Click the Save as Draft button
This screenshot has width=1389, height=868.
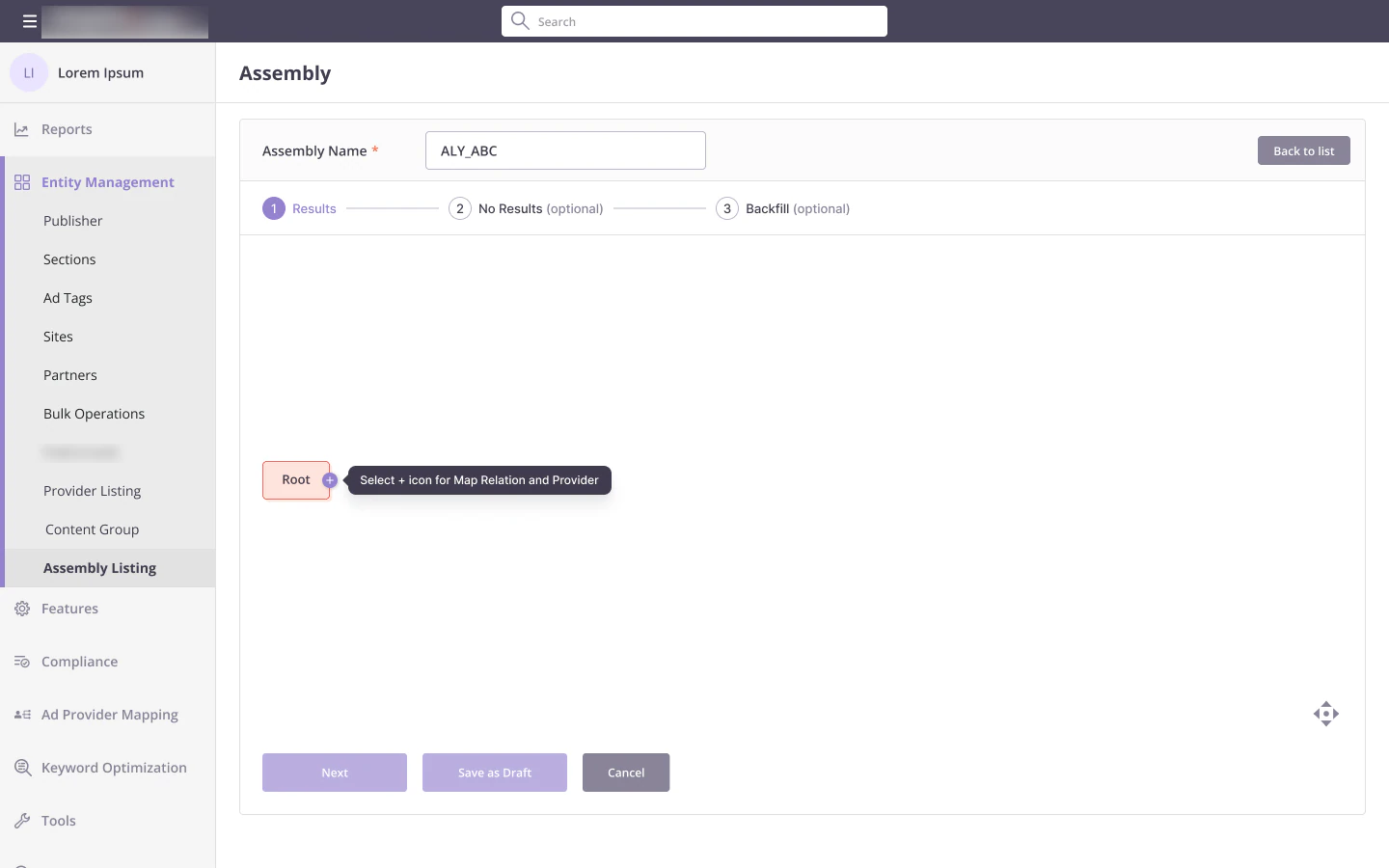click(495, 773)
